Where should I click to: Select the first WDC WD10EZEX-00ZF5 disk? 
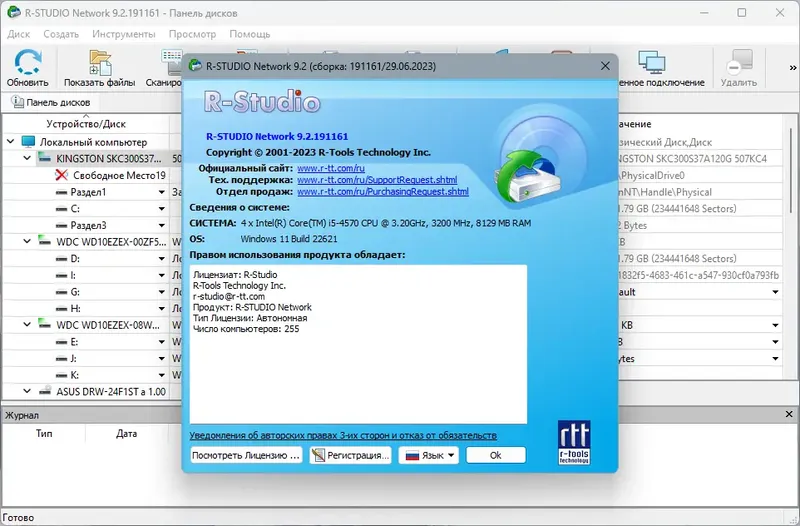111,242
